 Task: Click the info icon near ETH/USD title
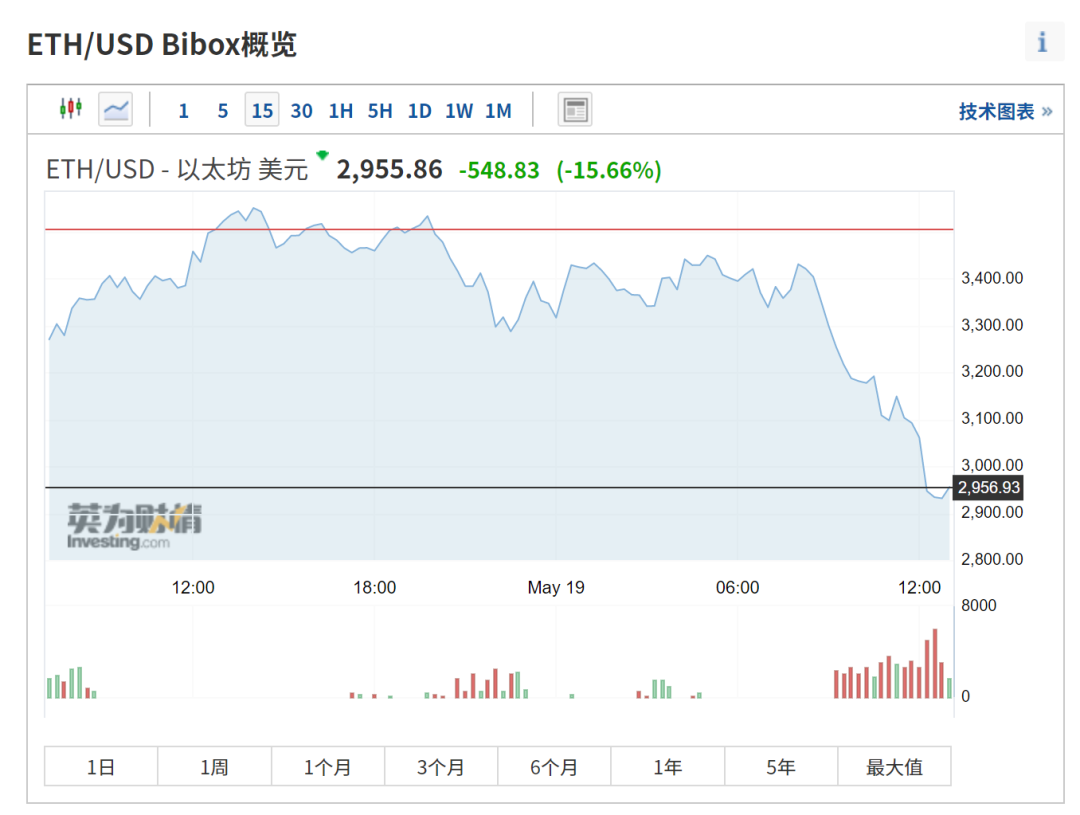(x=1044, y=42)
